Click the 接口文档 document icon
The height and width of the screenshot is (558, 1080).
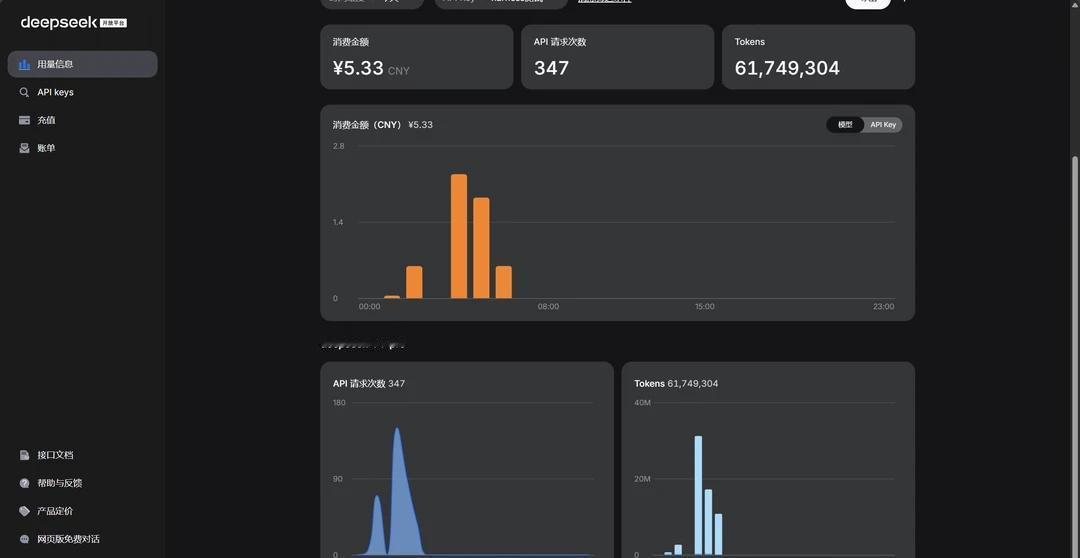coord(24,455)
